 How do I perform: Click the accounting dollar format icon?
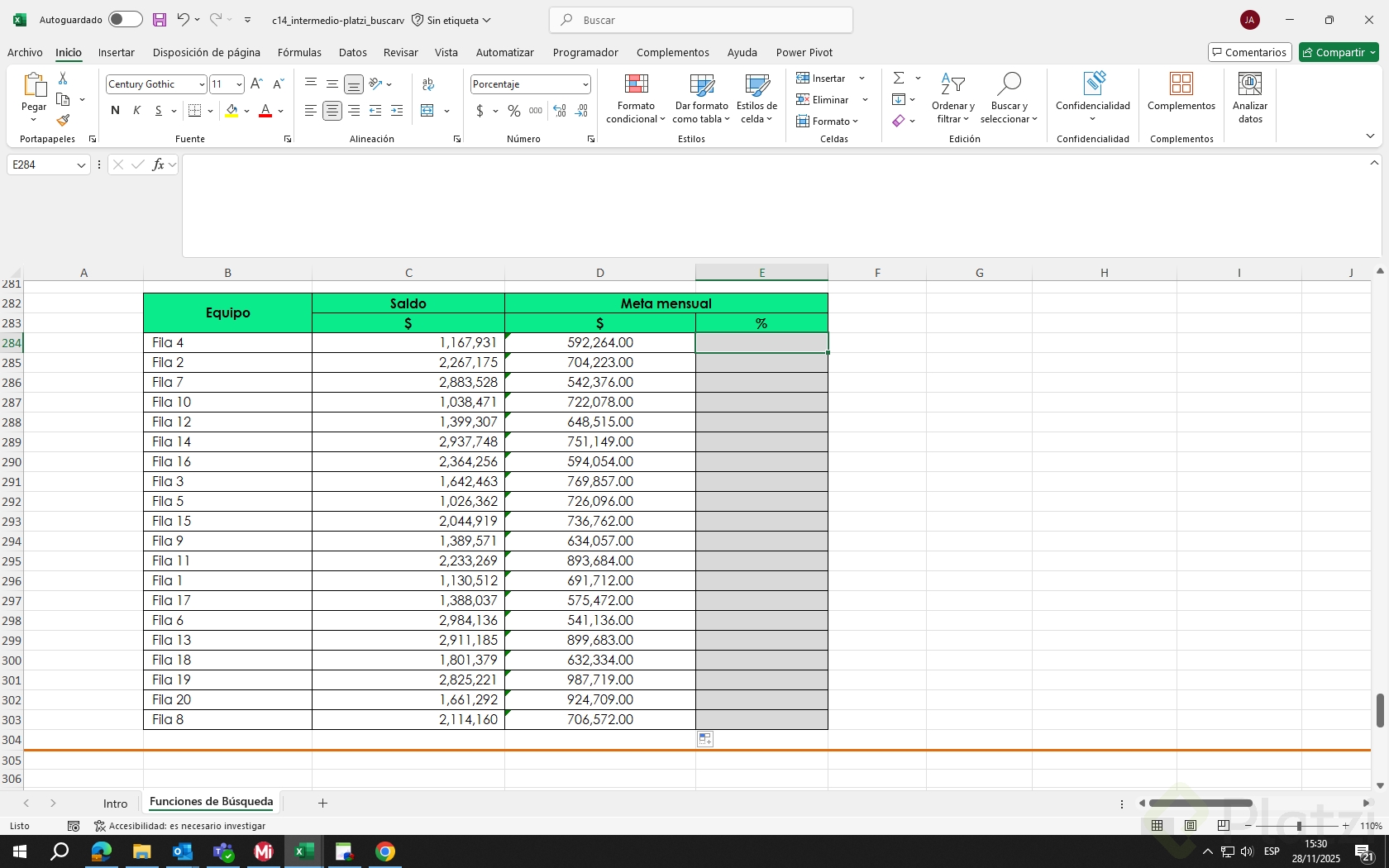(x=480, y=111)
